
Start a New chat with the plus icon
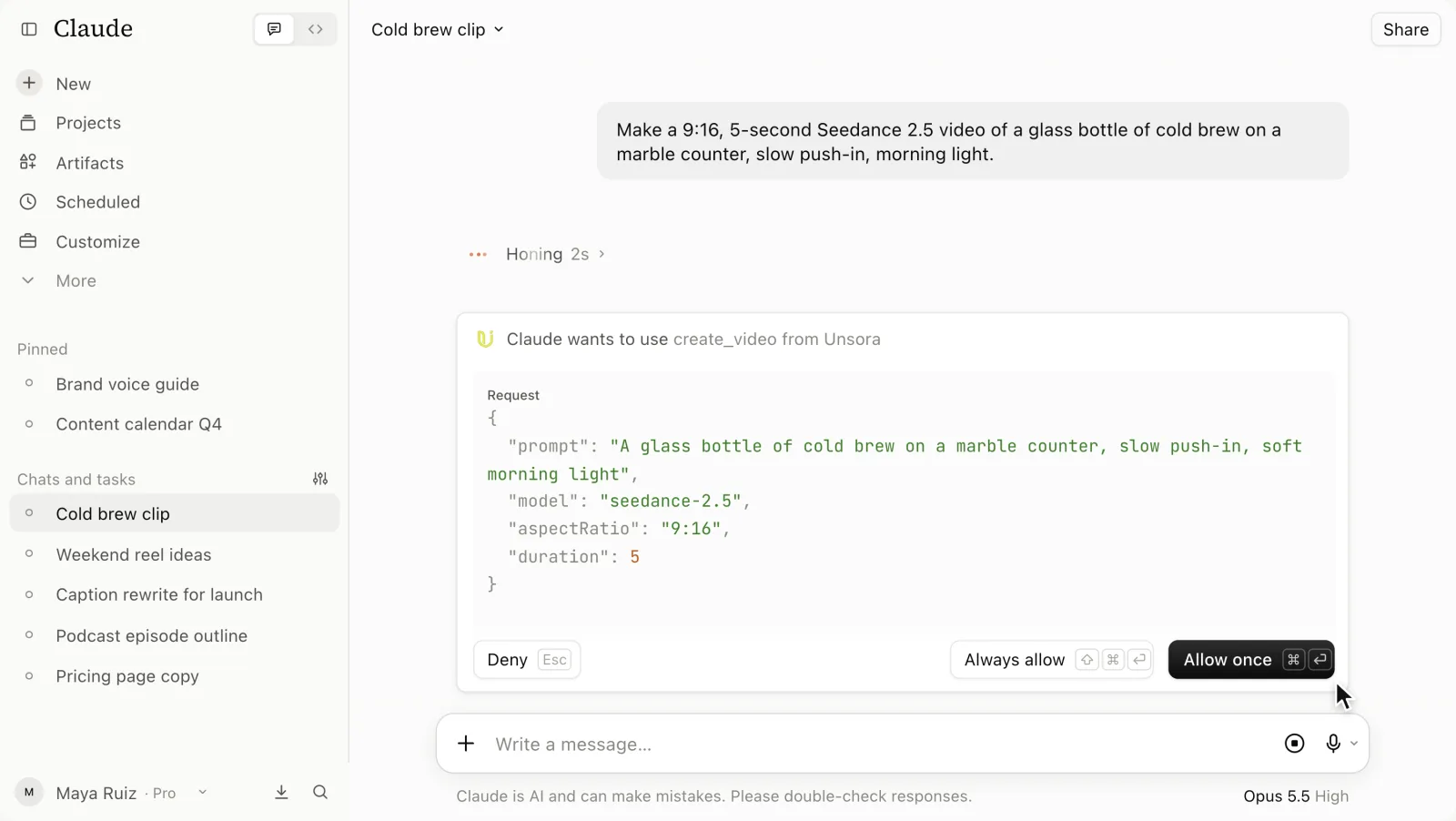[29, 83]
